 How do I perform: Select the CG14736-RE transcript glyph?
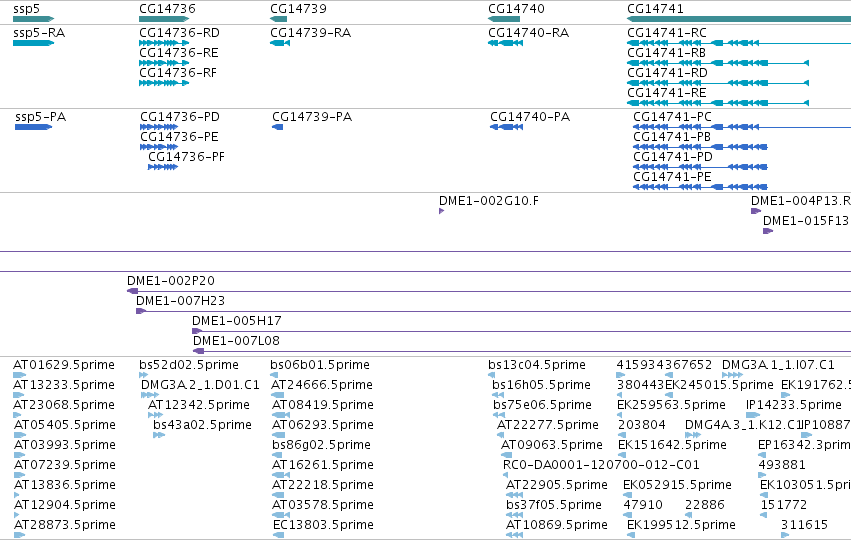coord(164,63)
